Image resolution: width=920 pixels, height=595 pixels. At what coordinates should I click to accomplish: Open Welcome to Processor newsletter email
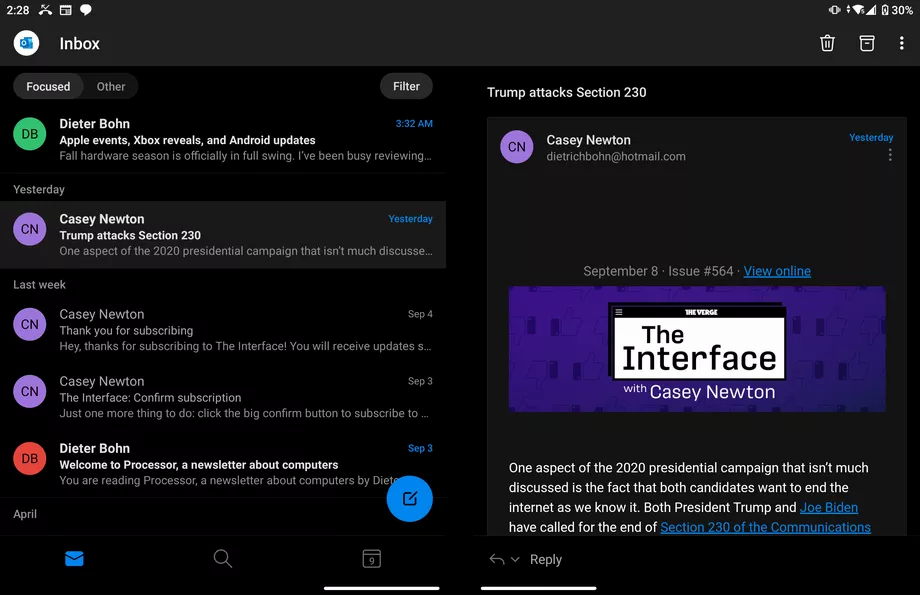point(223,464)
